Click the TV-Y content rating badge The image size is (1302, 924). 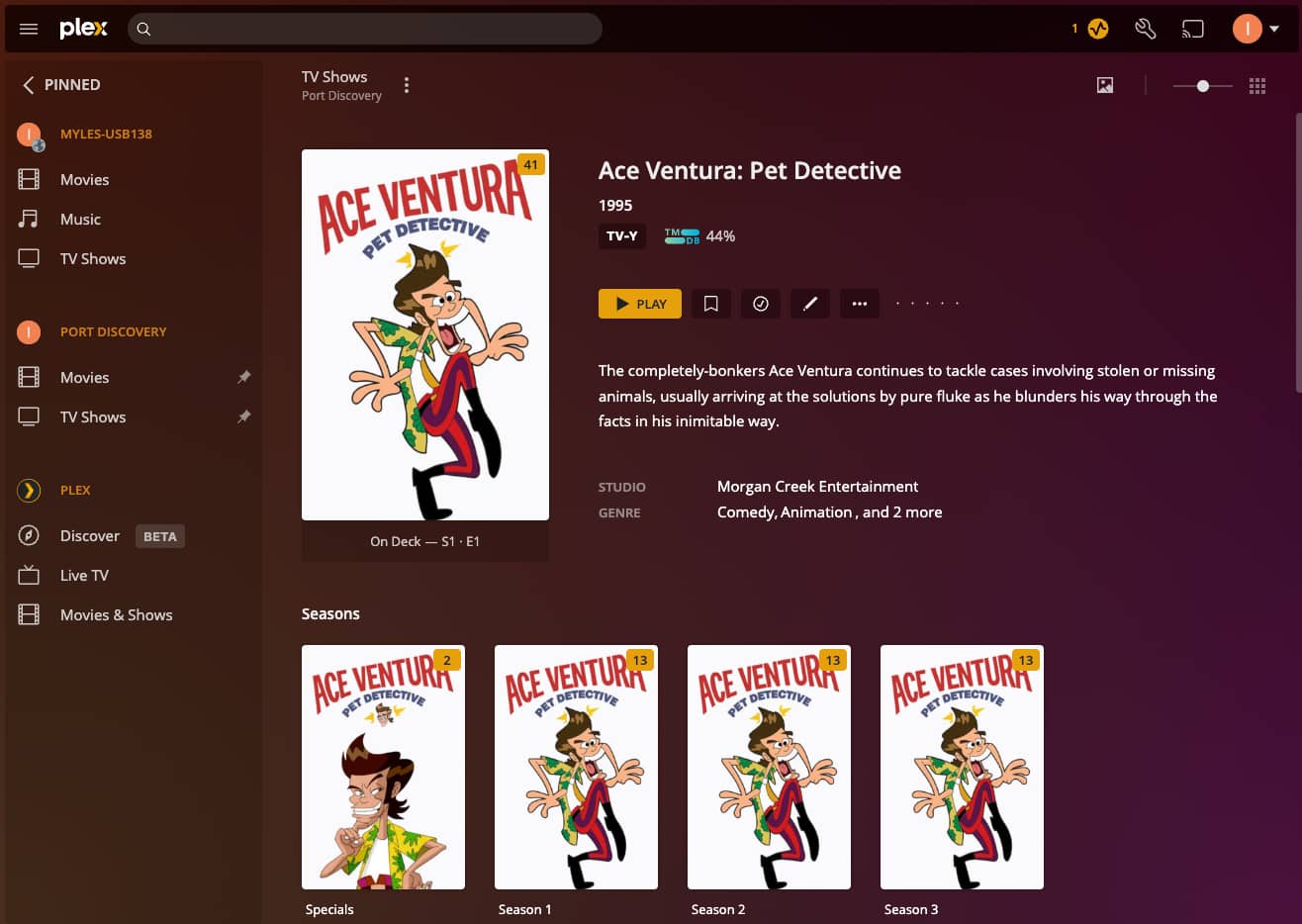pos(622,236)
